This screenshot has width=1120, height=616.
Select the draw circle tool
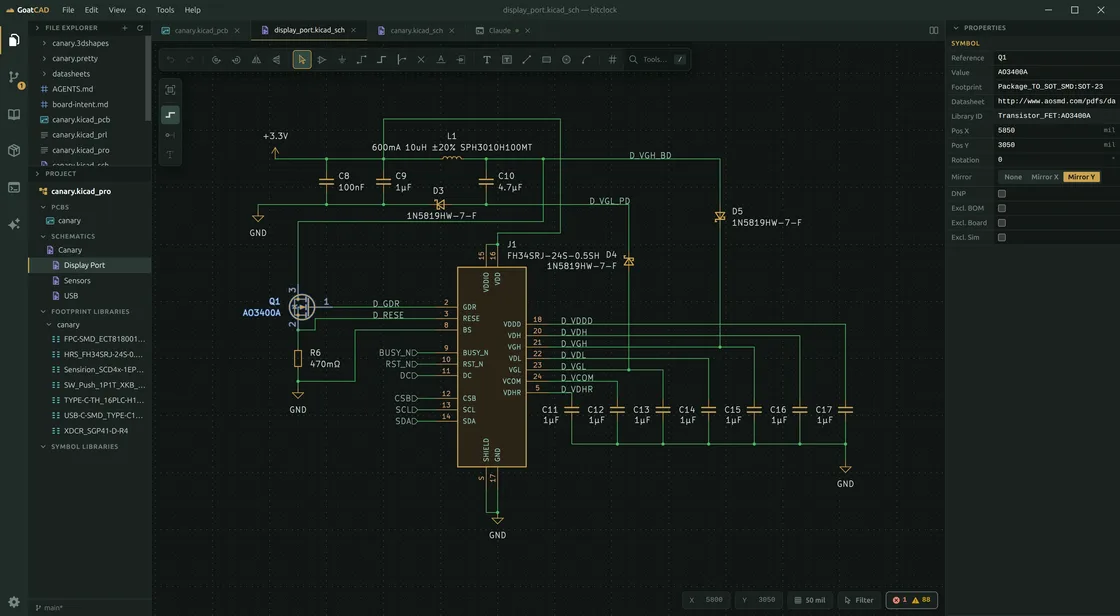point(566,59)
